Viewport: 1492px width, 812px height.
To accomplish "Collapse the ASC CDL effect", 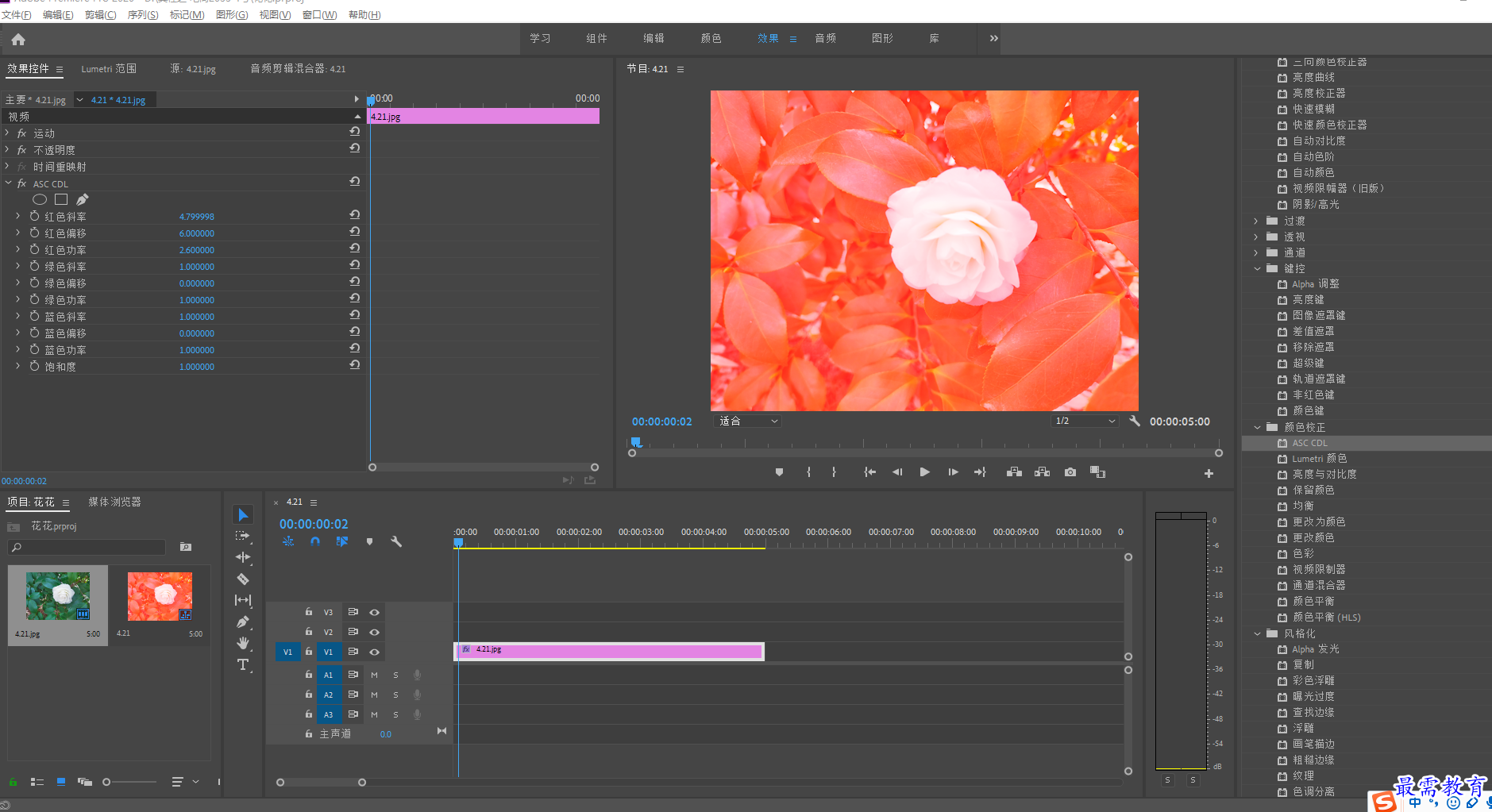I will pyautogui.click(x=8, y=183).
